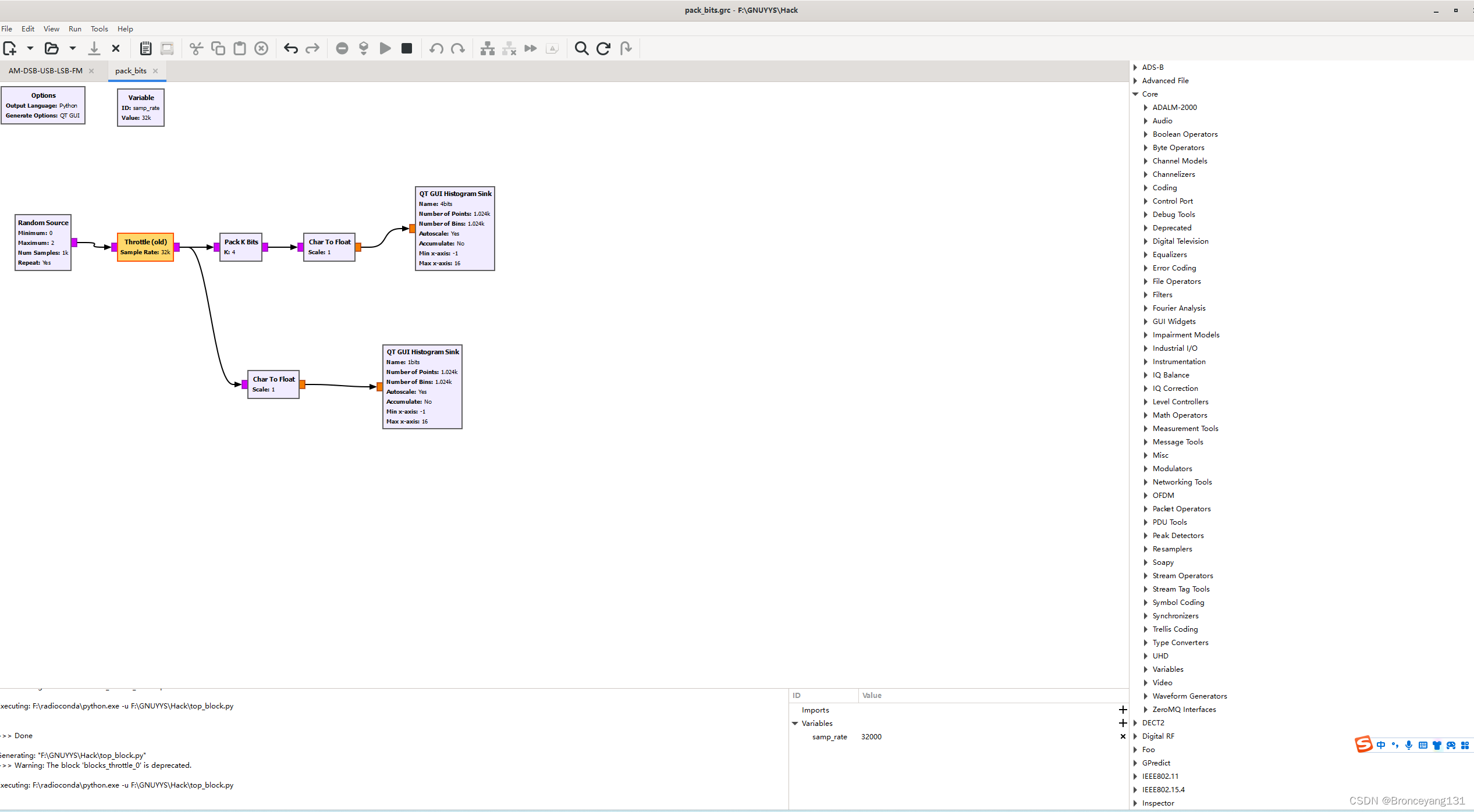This screenshot has height=812, width=1474.
Task: Click the Rotate counterclockwise icon
Action: point(436,48)
